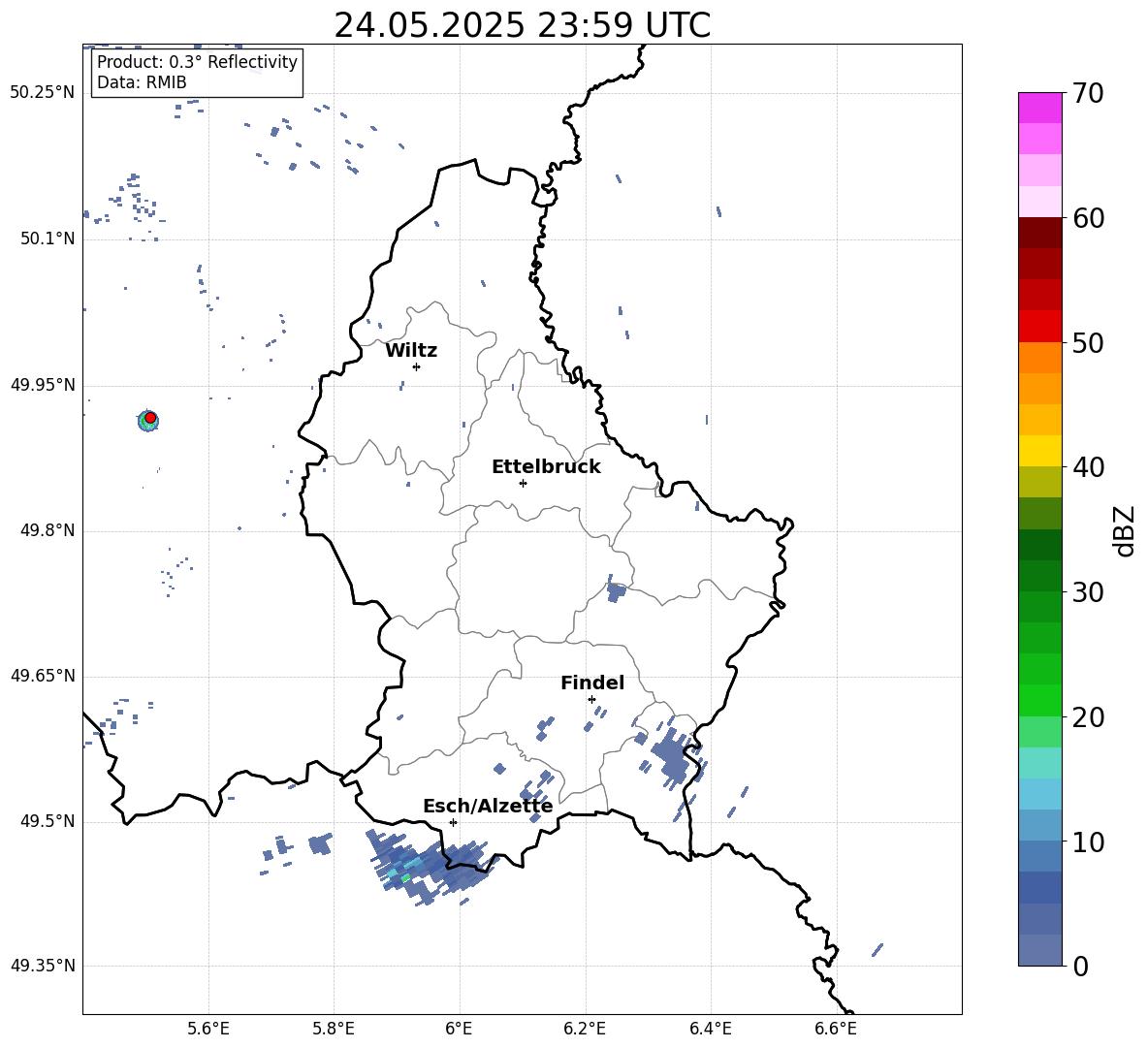Click the title text 24.05.2025 23:59 UTC
Image resolution: width=1148 pixels, height=1048 pixels.
pos(522,25)
